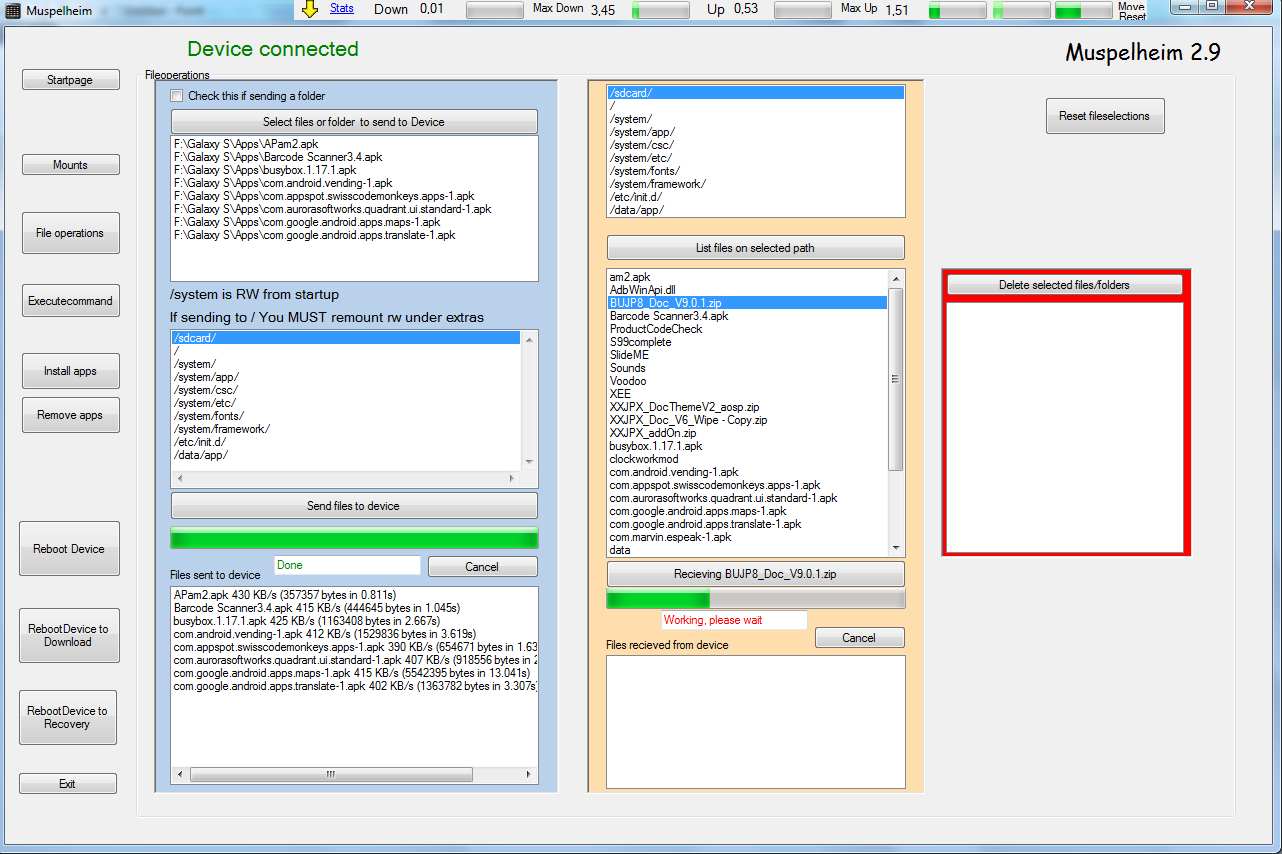The image size is (1282, 854).
Task: Switch to the Mounts section
Action: coord(70,165)
